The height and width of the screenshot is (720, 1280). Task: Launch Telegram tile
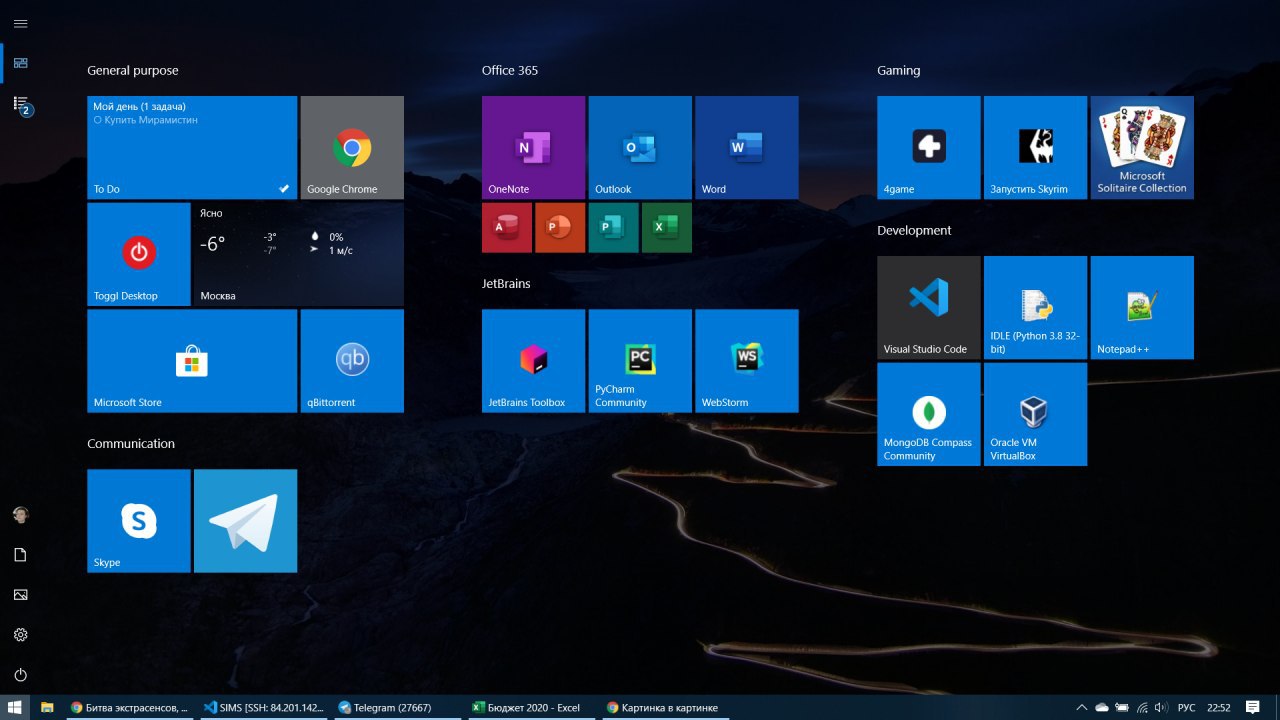[245, 521]
